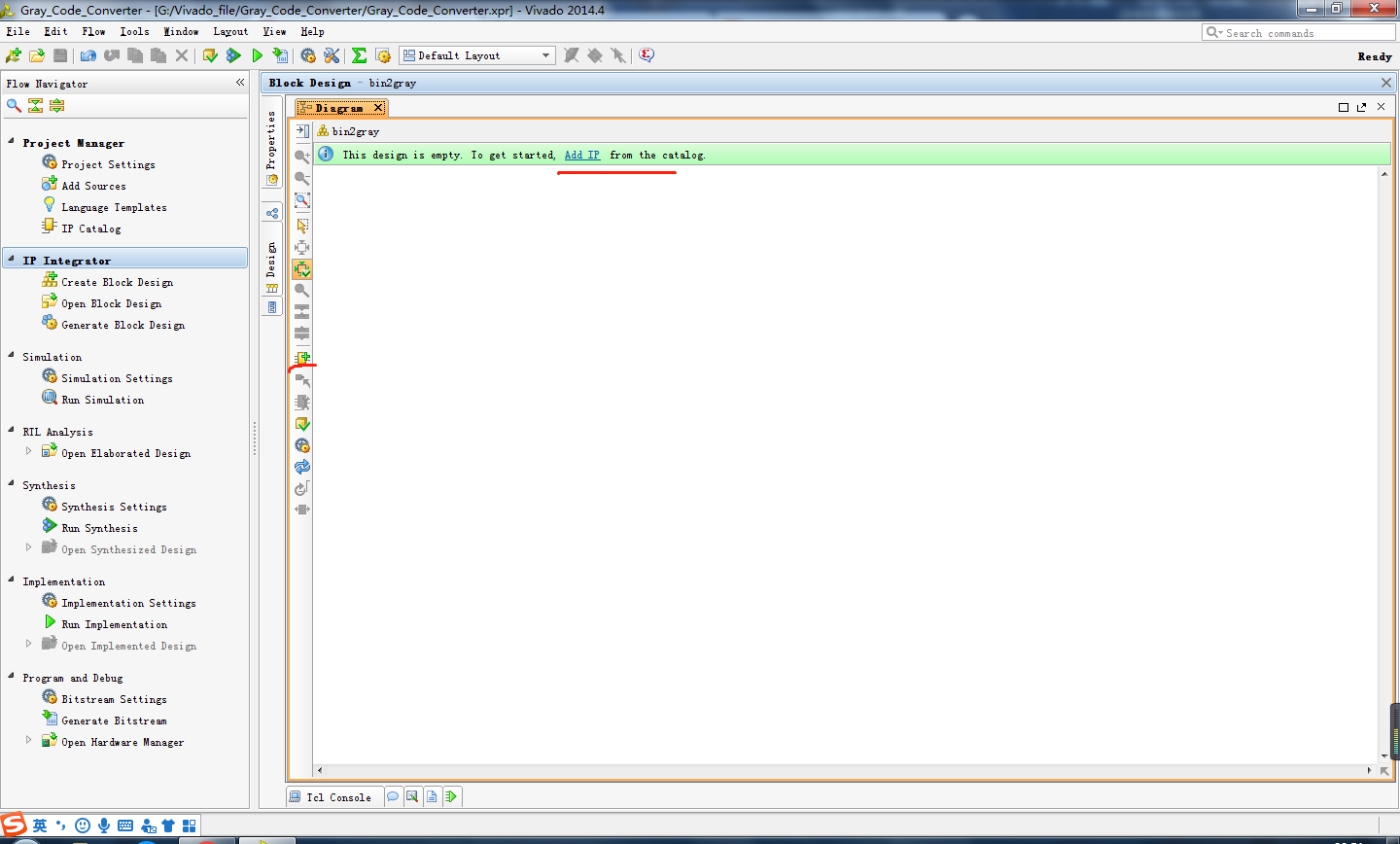Open the Default Layout dropdown
Image resolution: width=1400 pixels, height=844 pixels.
[477, 55]
